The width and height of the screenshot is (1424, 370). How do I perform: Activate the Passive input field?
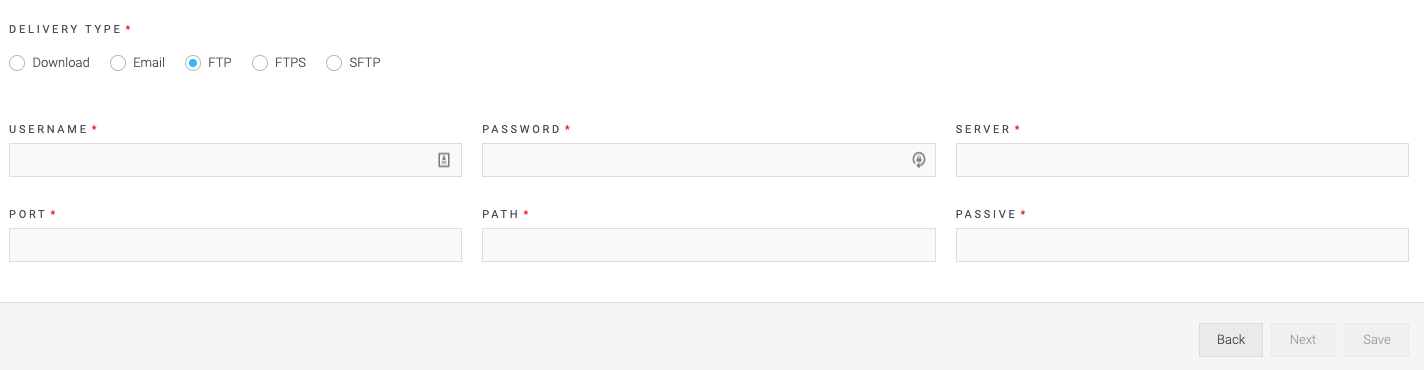click(x=1182, y=245)
